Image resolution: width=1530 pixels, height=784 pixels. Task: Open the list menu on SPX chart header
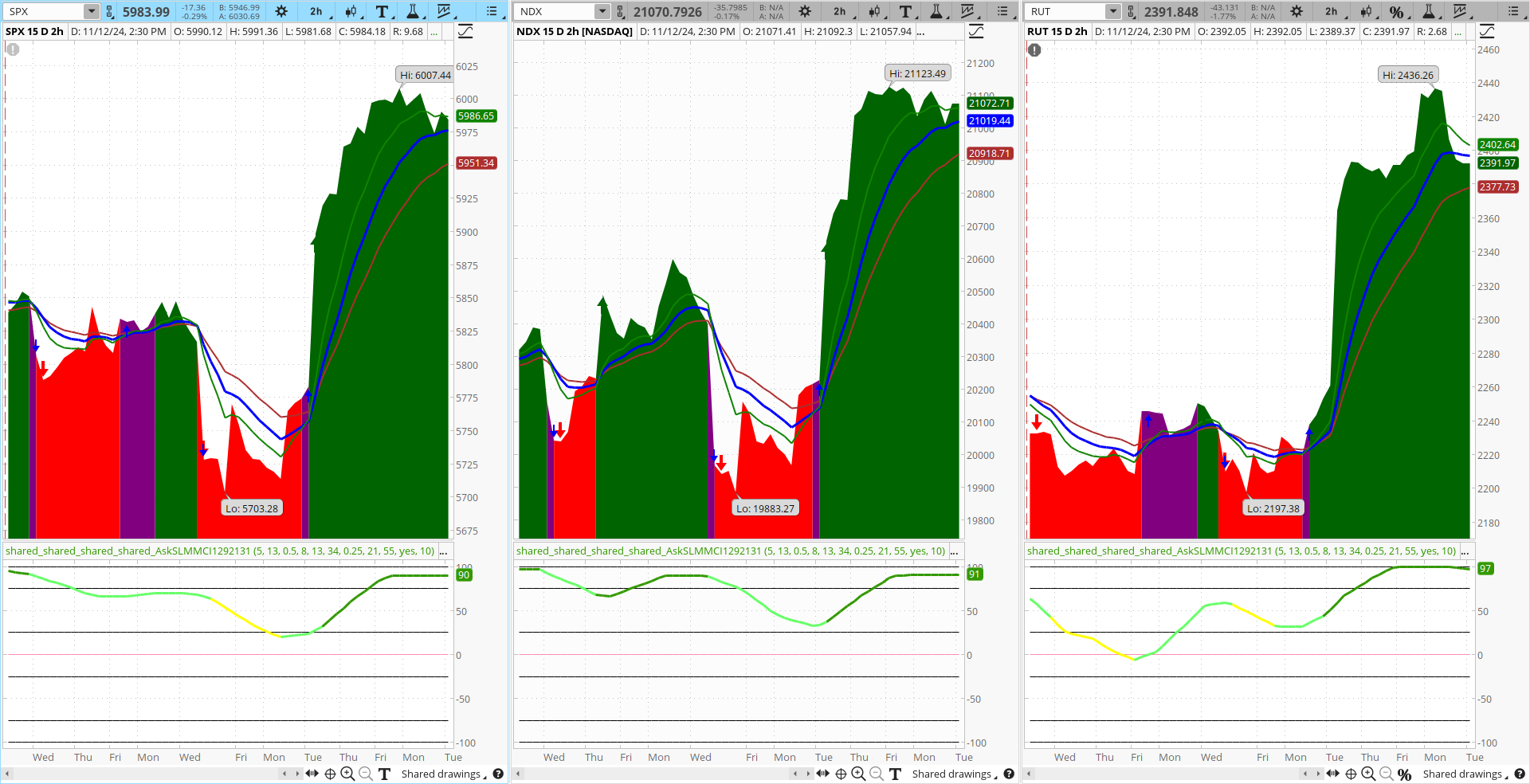[492, 11]
